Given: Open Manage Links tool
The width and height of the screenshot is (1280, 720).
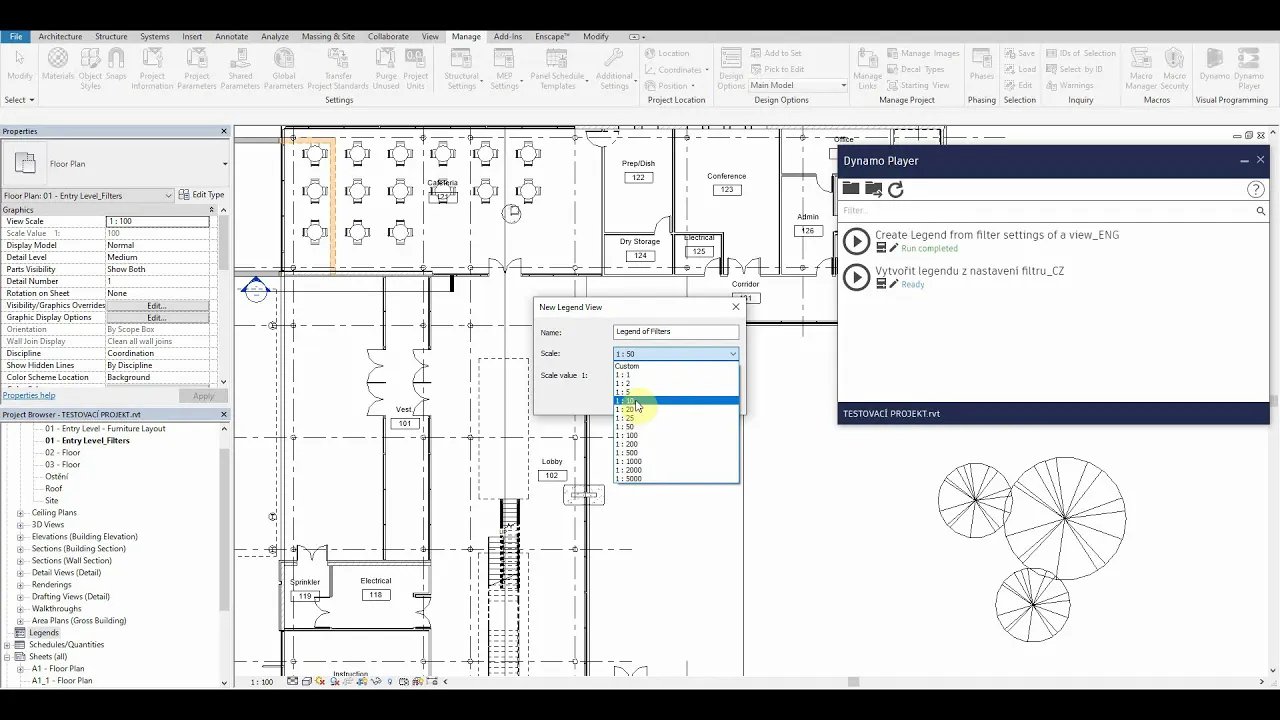Looking at the screenshot, I should pyautogui.click(x=867, y=67).
